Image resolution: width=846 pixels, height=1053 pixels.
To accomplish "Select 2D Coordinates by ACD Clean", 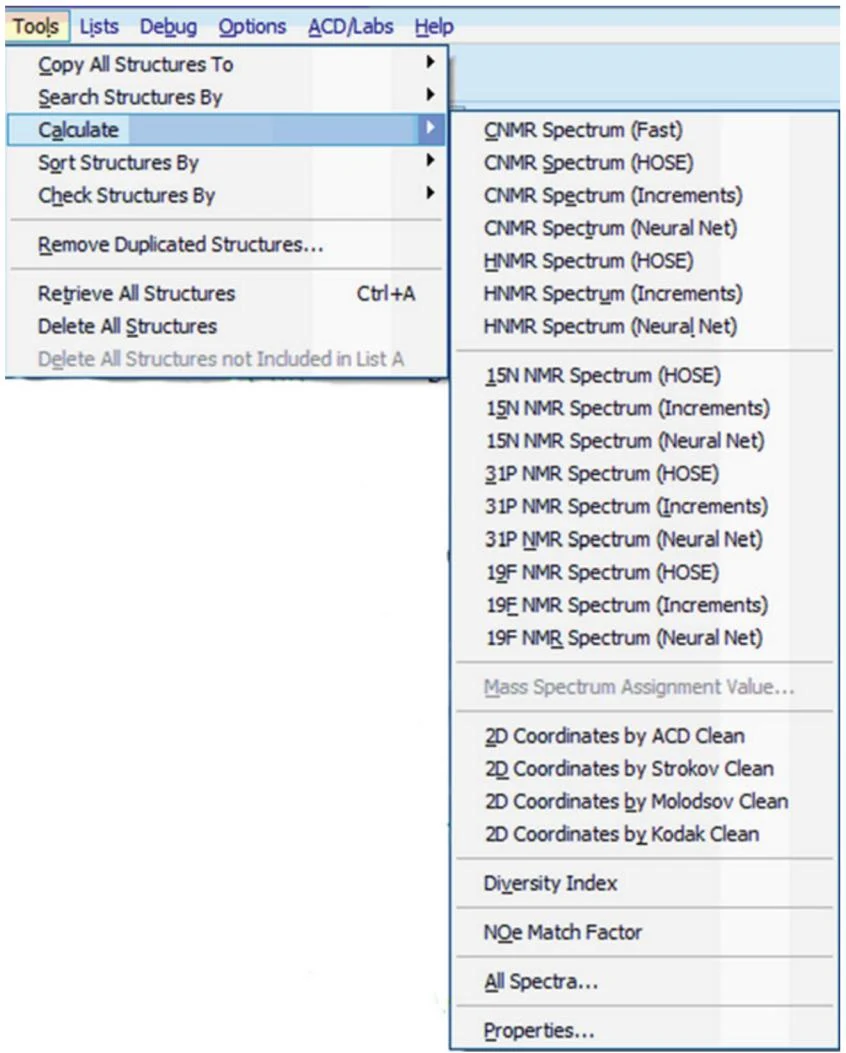I will [x=645, y=736].
